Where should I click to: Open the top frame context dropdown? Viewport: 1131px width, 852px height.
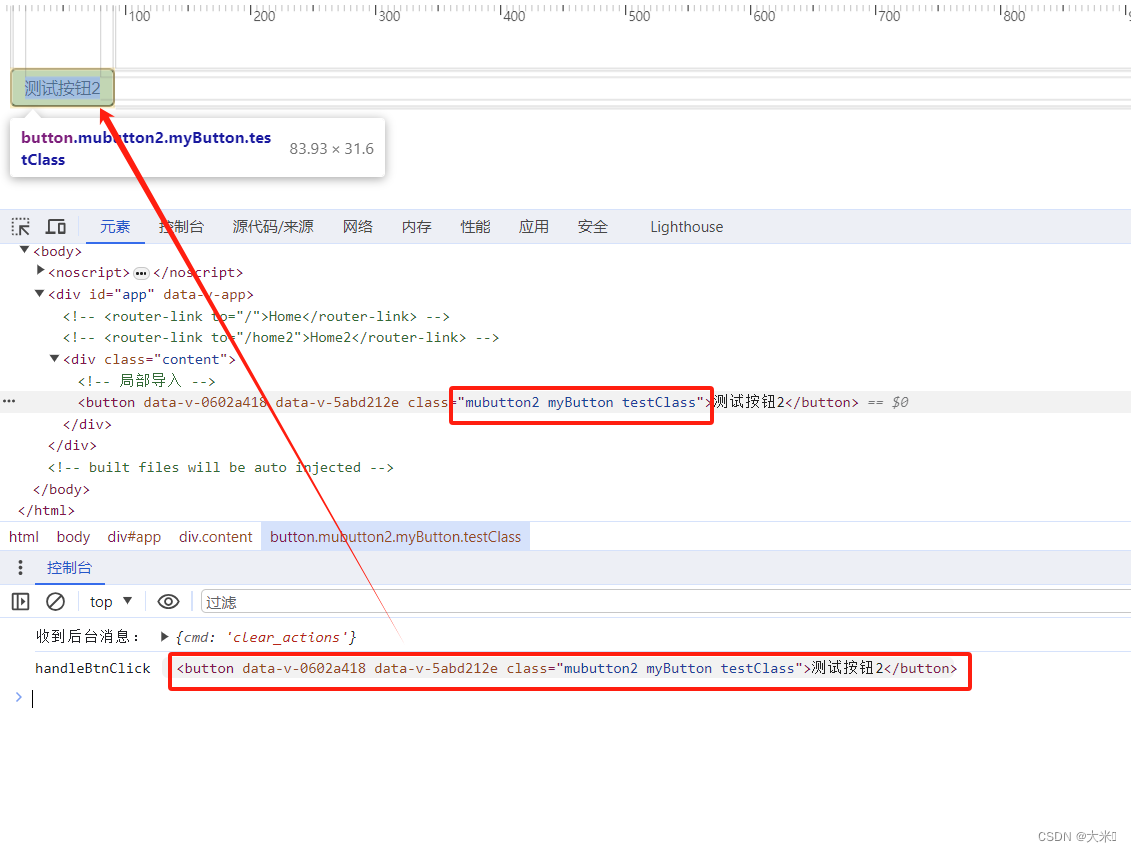click(x=110, y=601)
